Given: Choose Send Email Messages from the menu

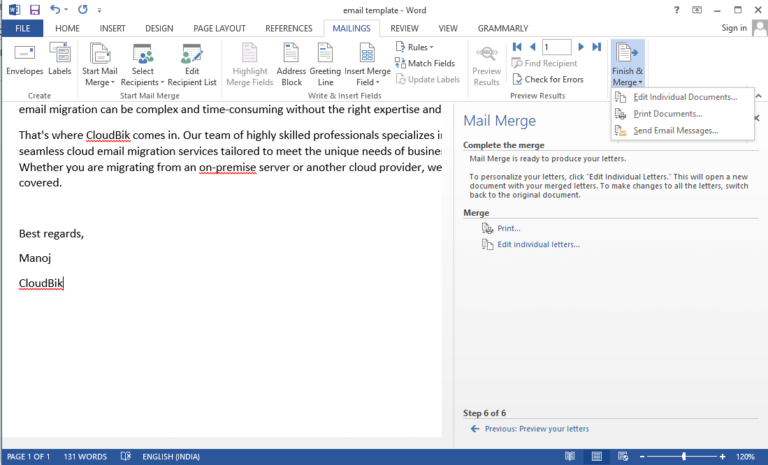Looking at the screenshot, I should [675, 131].
